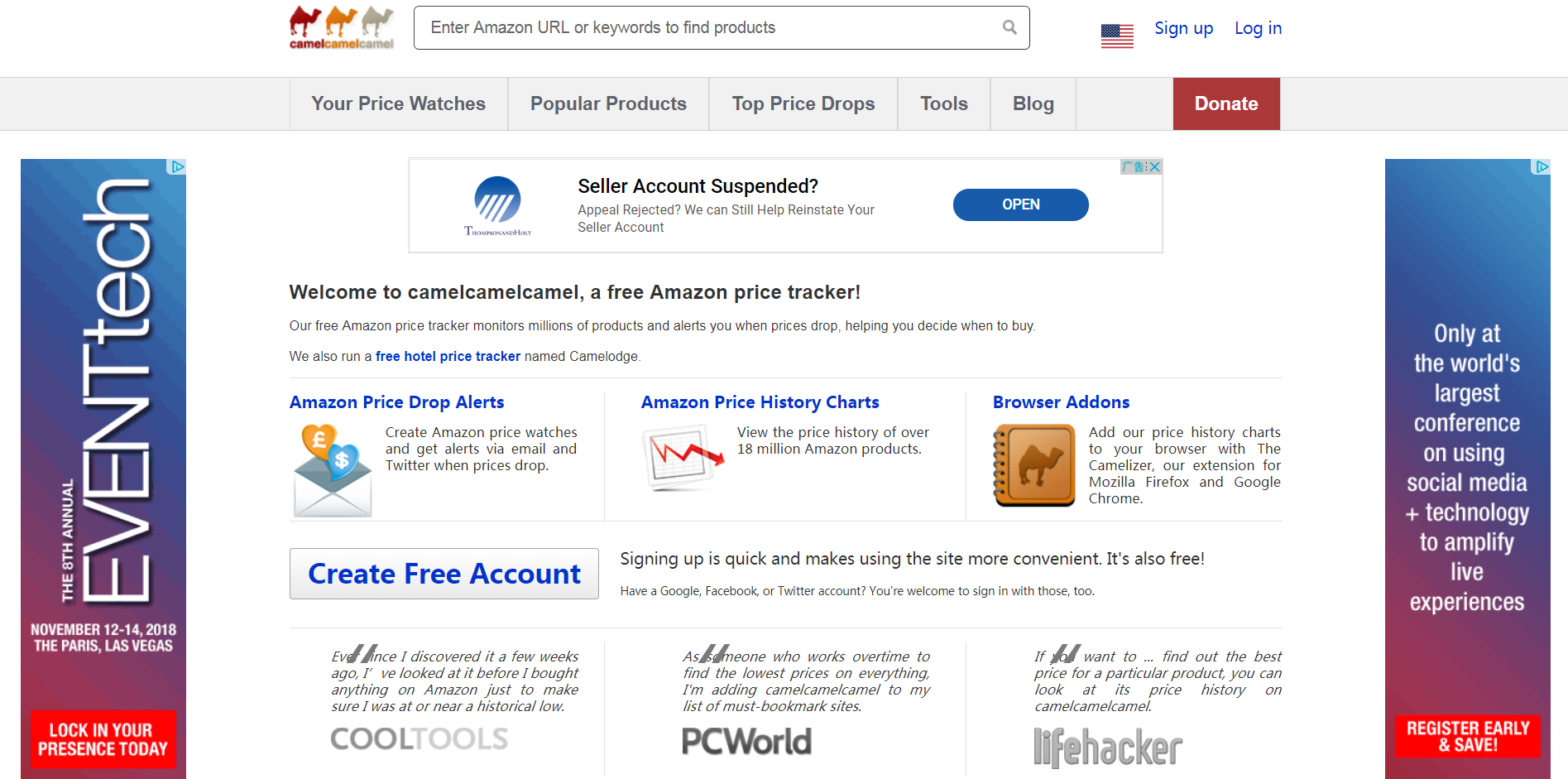Open the Sign up link
Image resolution: width=1568 pixels, height=779 pixels.
coord(1183,28)
